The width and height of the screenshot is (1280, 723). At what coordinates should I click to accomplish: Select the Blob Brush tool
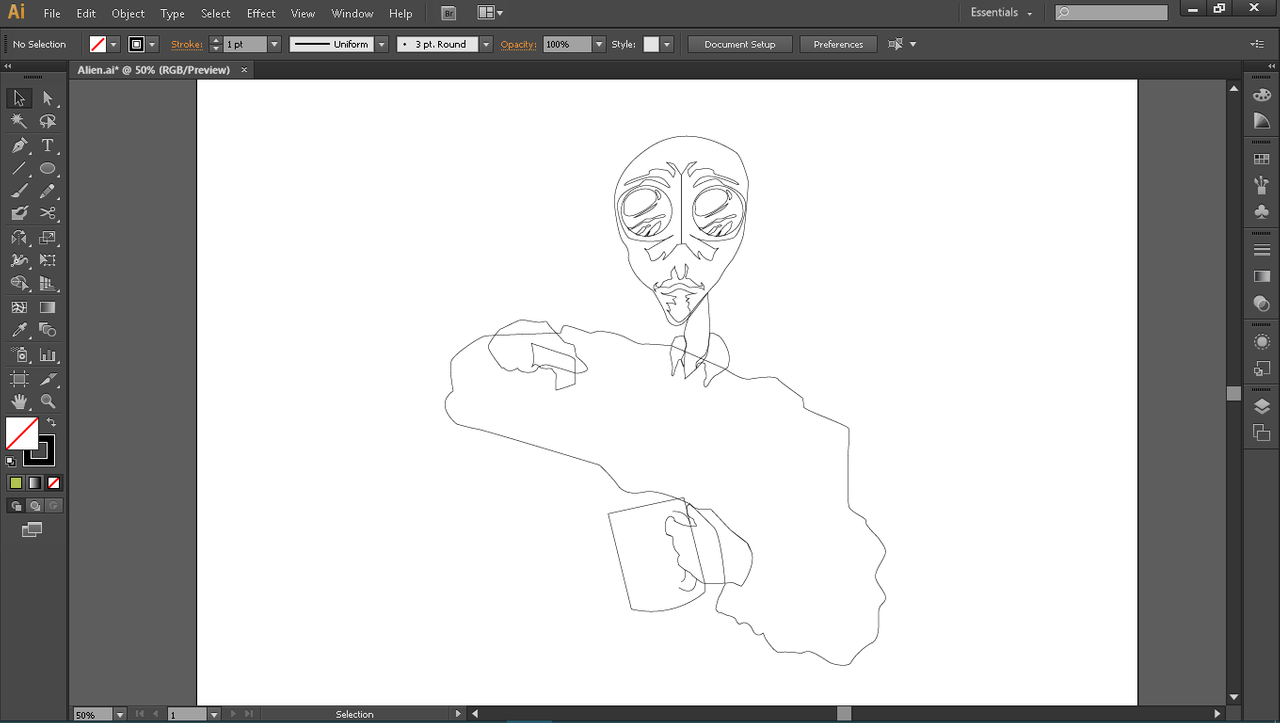click(19, 214)
